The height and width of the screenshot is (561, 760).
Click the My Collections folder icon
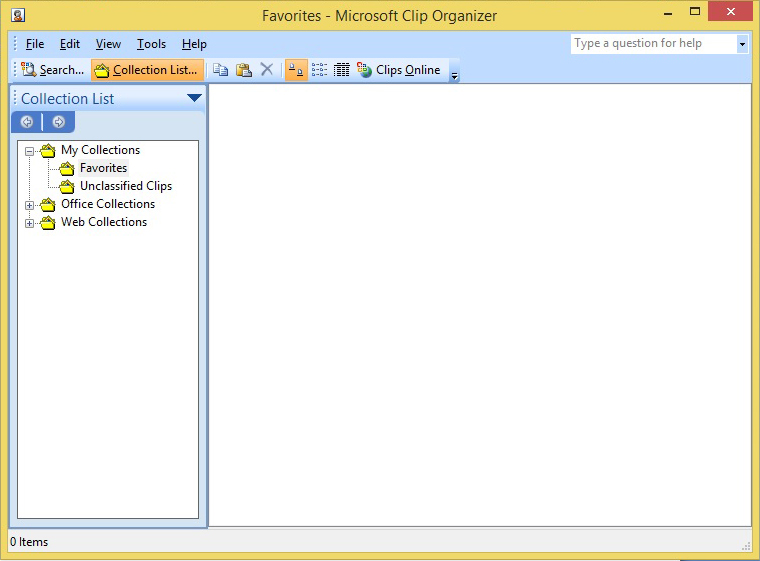[48, 150]
